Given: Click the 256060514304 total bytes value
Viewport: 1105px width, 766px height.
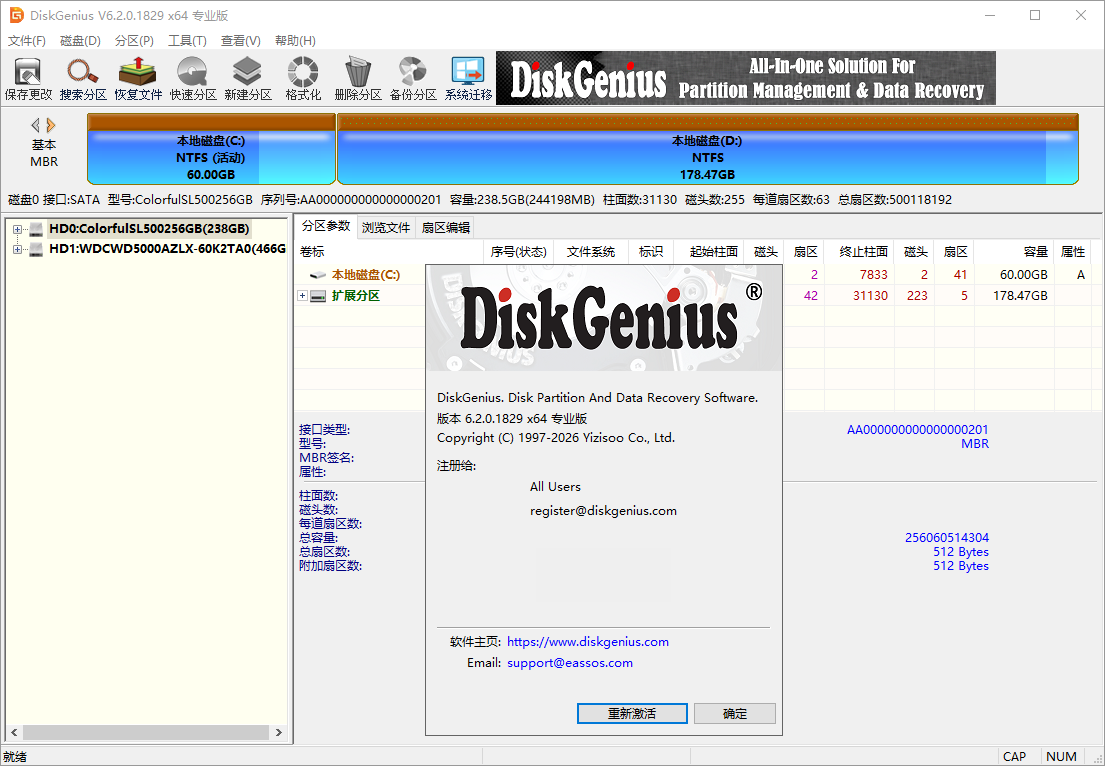Looking at the screenshot, I should tap(946, 538).
